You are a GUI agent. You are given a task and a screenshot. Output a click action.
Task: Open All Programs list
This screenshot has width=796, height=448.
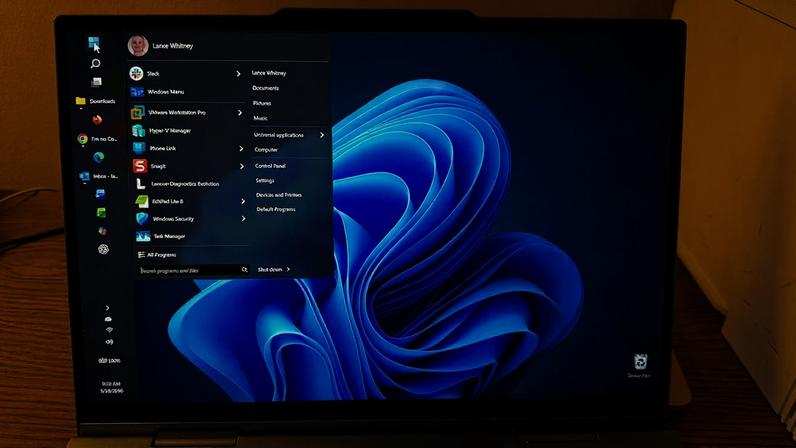tap(157, 254)
